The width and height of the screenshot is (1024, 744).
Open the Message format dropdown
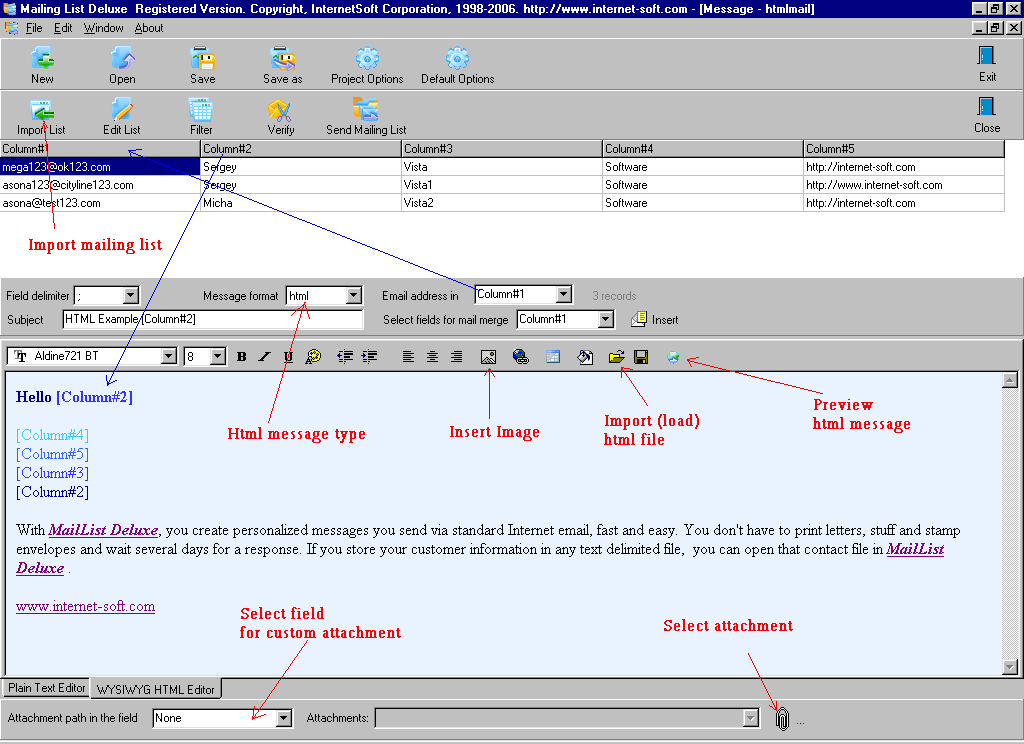pyautogui.click(x=351, y=295)
